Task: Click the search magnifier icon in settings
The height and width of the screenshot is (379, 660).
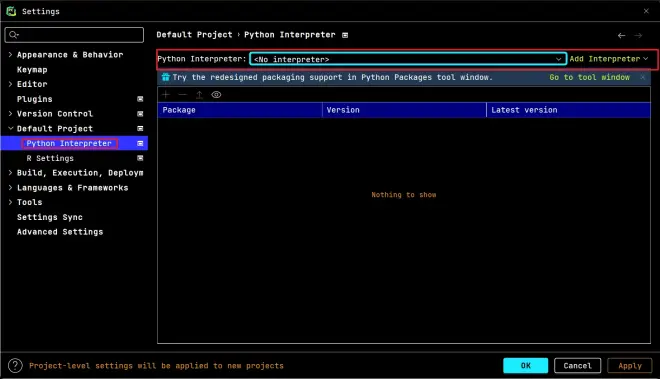Action: coord(13,35)
